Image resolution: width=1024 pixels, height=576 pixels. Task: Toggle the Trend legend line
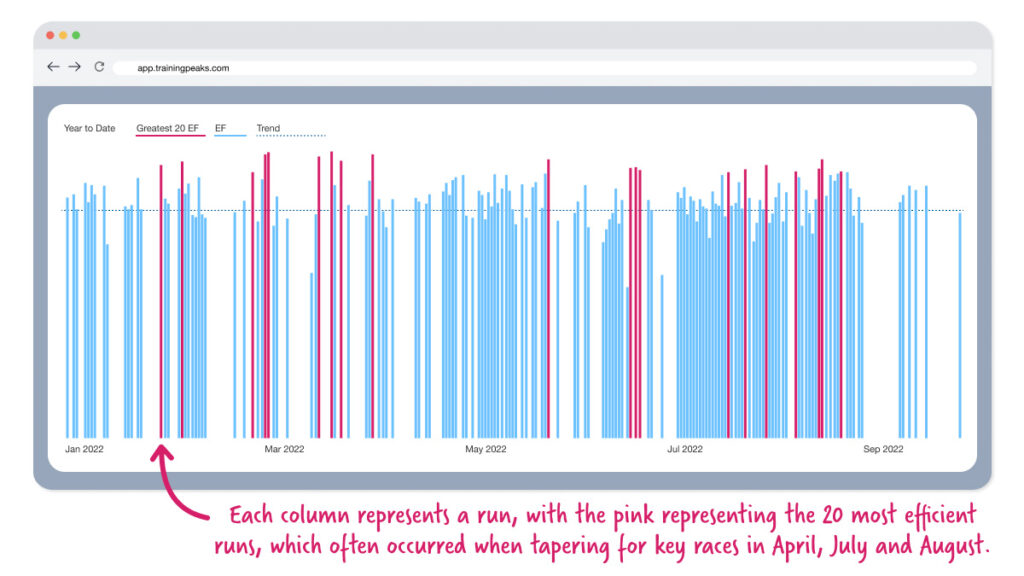269,129
